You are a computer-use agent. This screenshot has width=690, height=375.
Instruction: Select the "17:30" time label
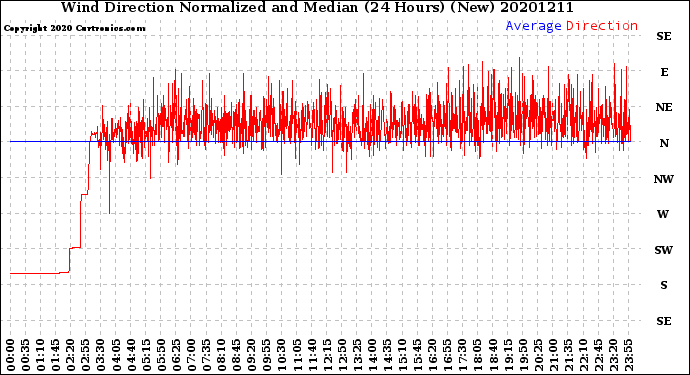[462, 355]
